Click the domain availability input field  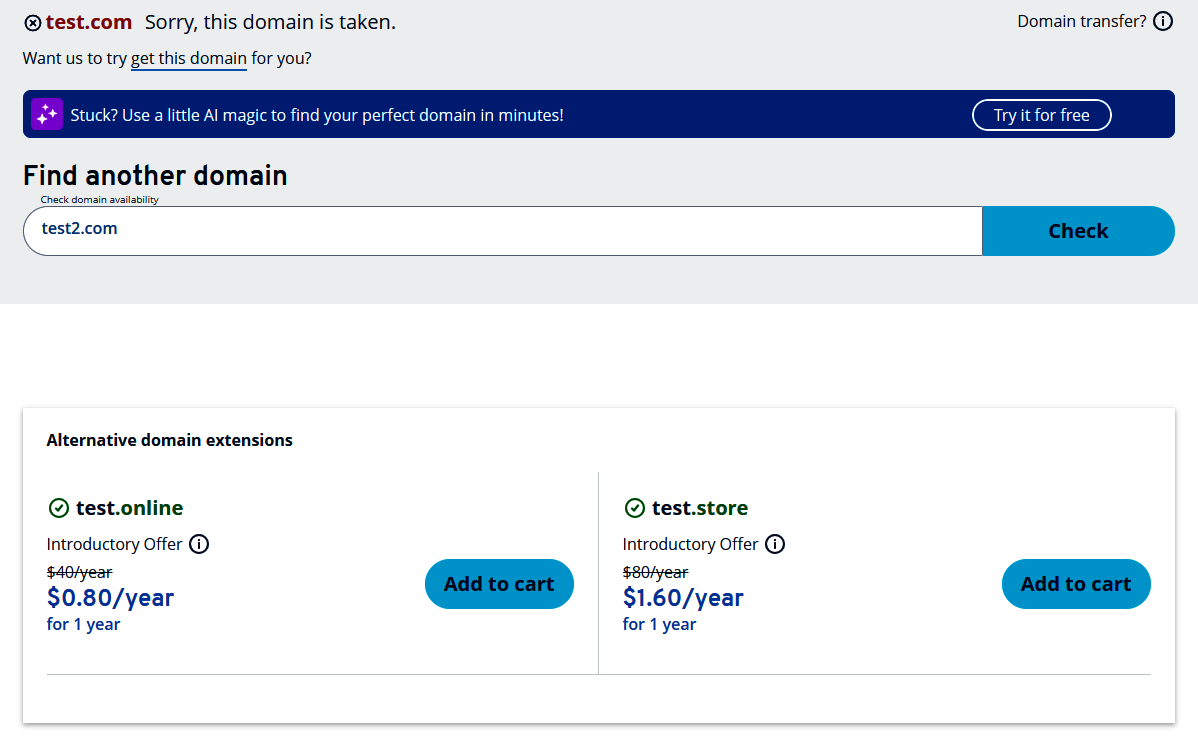[500, 230]
